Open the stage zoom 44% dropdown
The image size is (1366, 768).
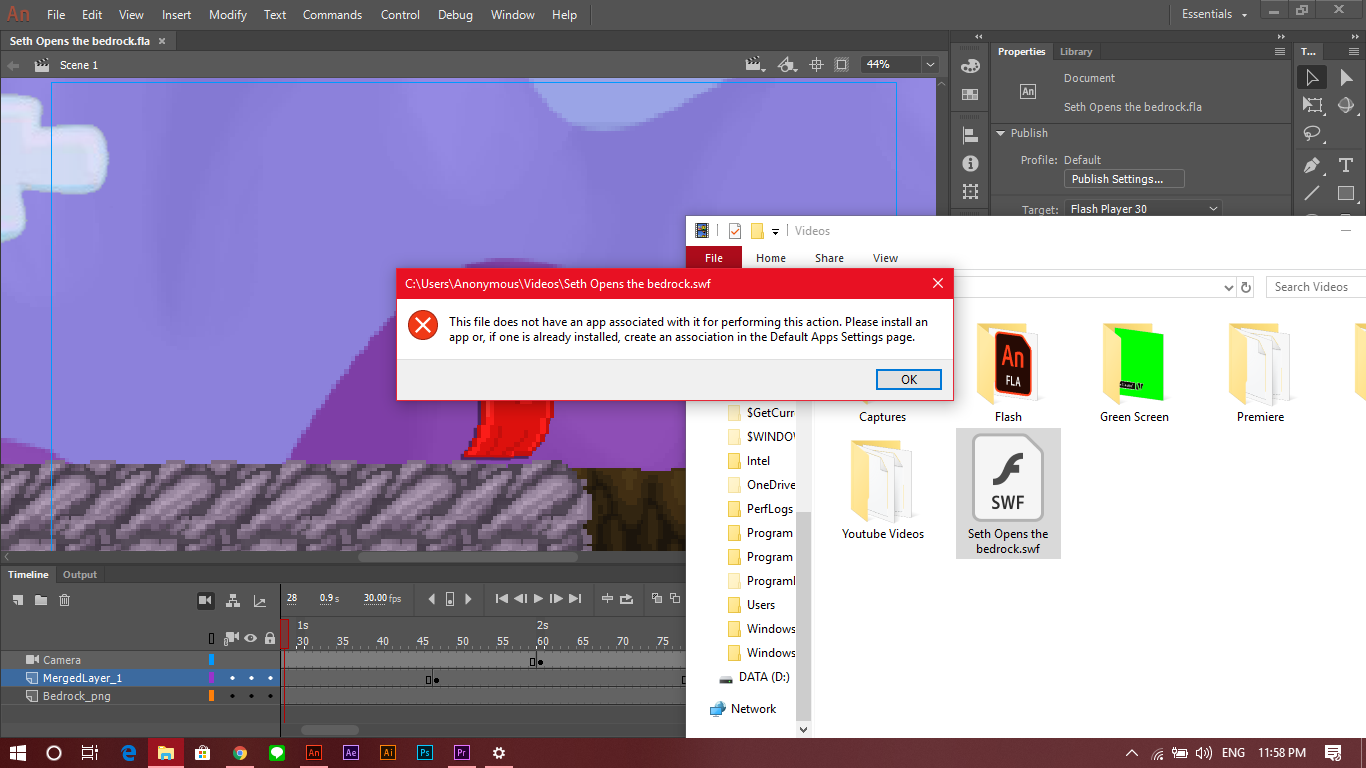(x=930, y=65)
